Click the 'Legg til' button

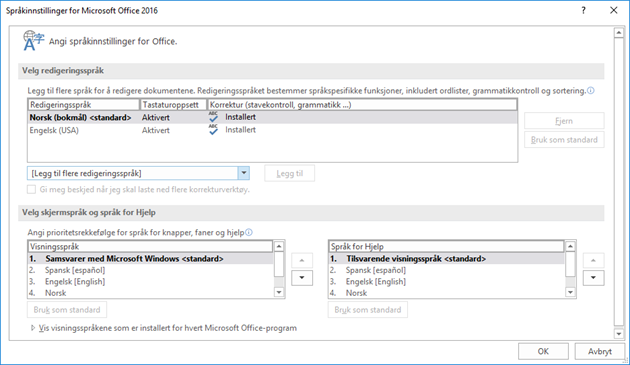(289, 173)
